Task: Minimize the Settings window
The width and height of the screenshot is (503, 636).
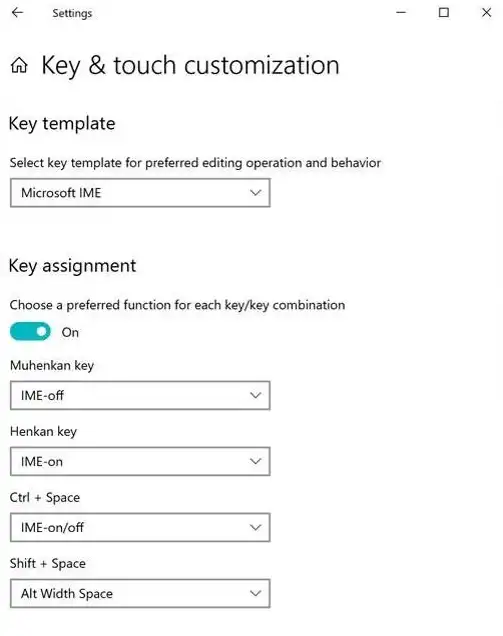Action: [401, 13]
